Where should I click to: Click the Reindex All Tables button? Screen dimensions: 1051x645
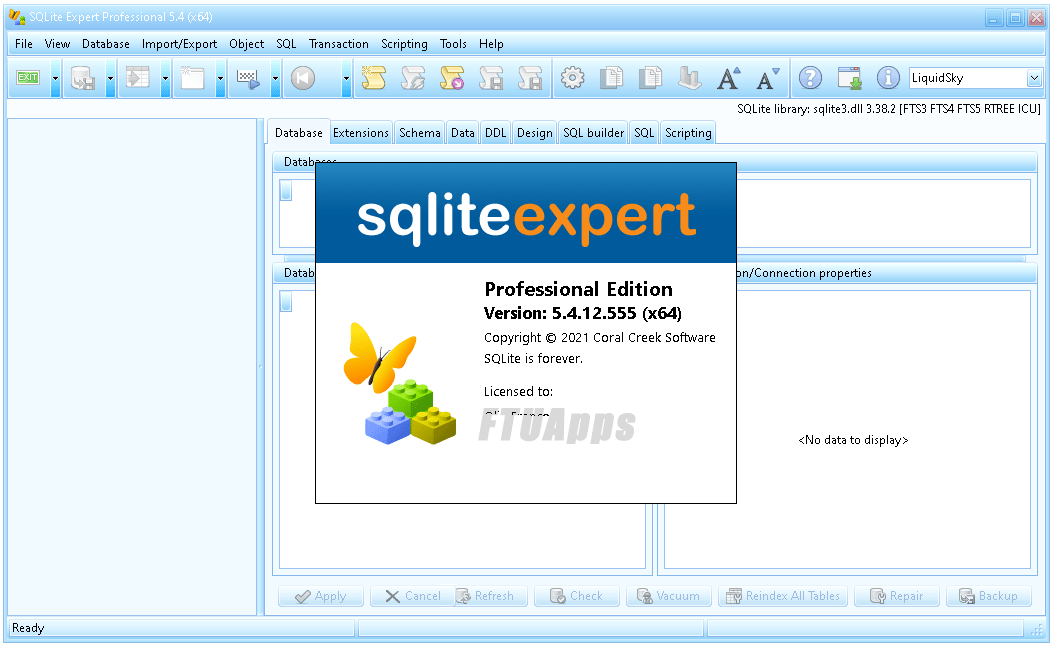point(783,596)
